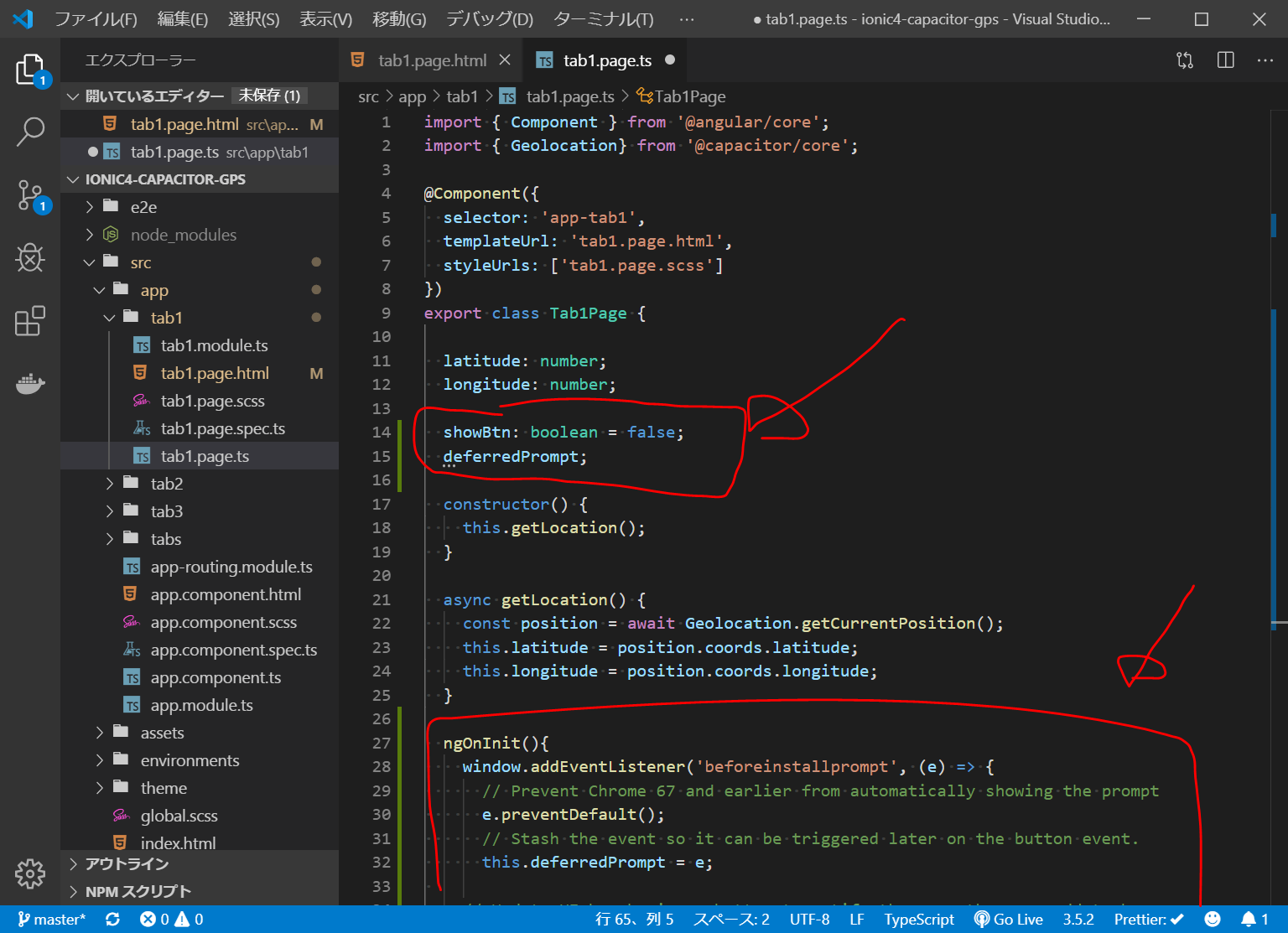Viewport: 1288px width, 933px height.
Task: Open the ターミナル(T) menu
Action: point(603,19)
